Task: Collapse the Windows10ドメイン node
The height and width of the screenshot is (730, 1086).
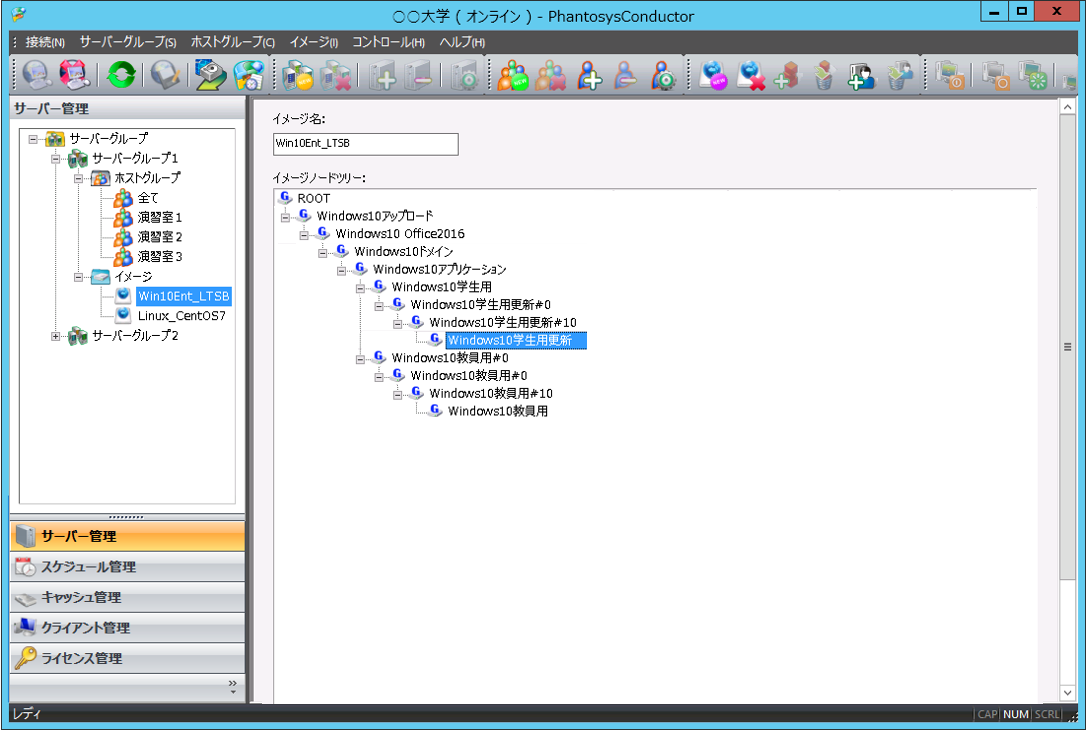Action: 322,253
